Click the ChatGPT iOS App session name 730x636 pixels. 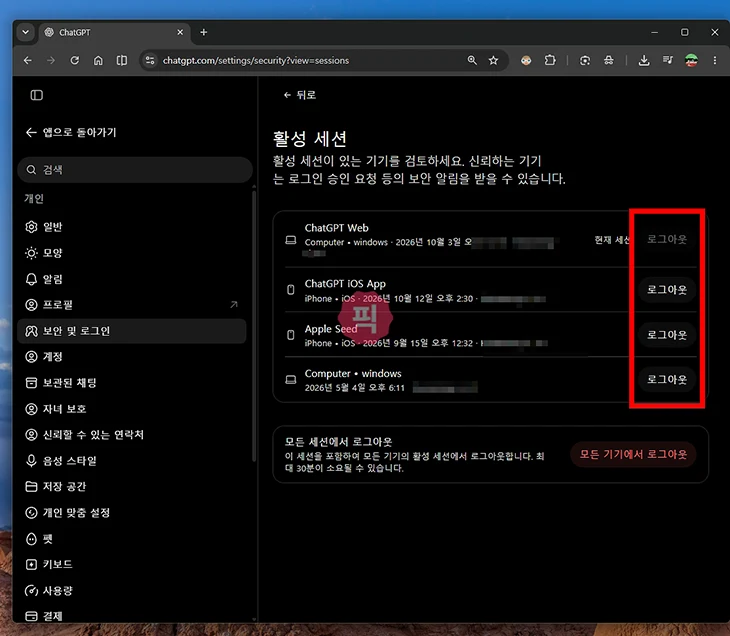[x=345, y=284]
